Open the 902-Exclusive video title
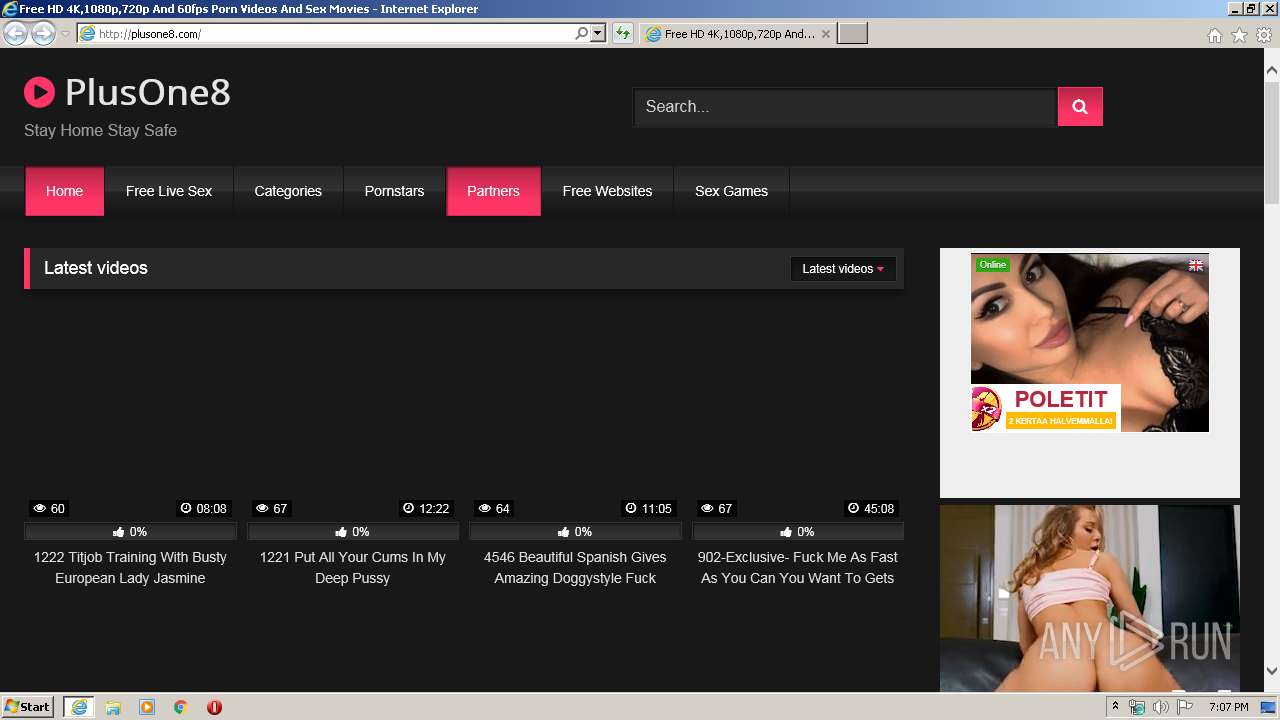Viewport: 1280px width, 720px height. 797,568
